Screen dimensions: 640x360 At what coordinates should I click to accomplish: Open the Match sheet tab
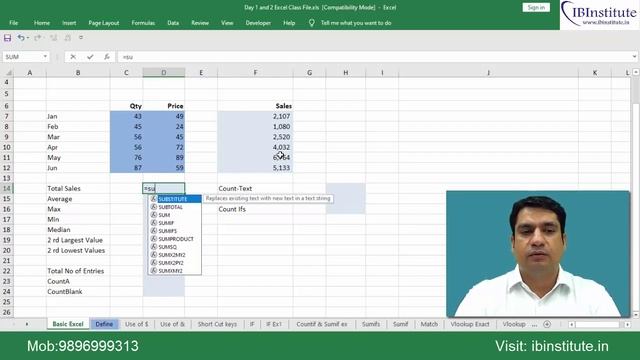click(429, 324)
